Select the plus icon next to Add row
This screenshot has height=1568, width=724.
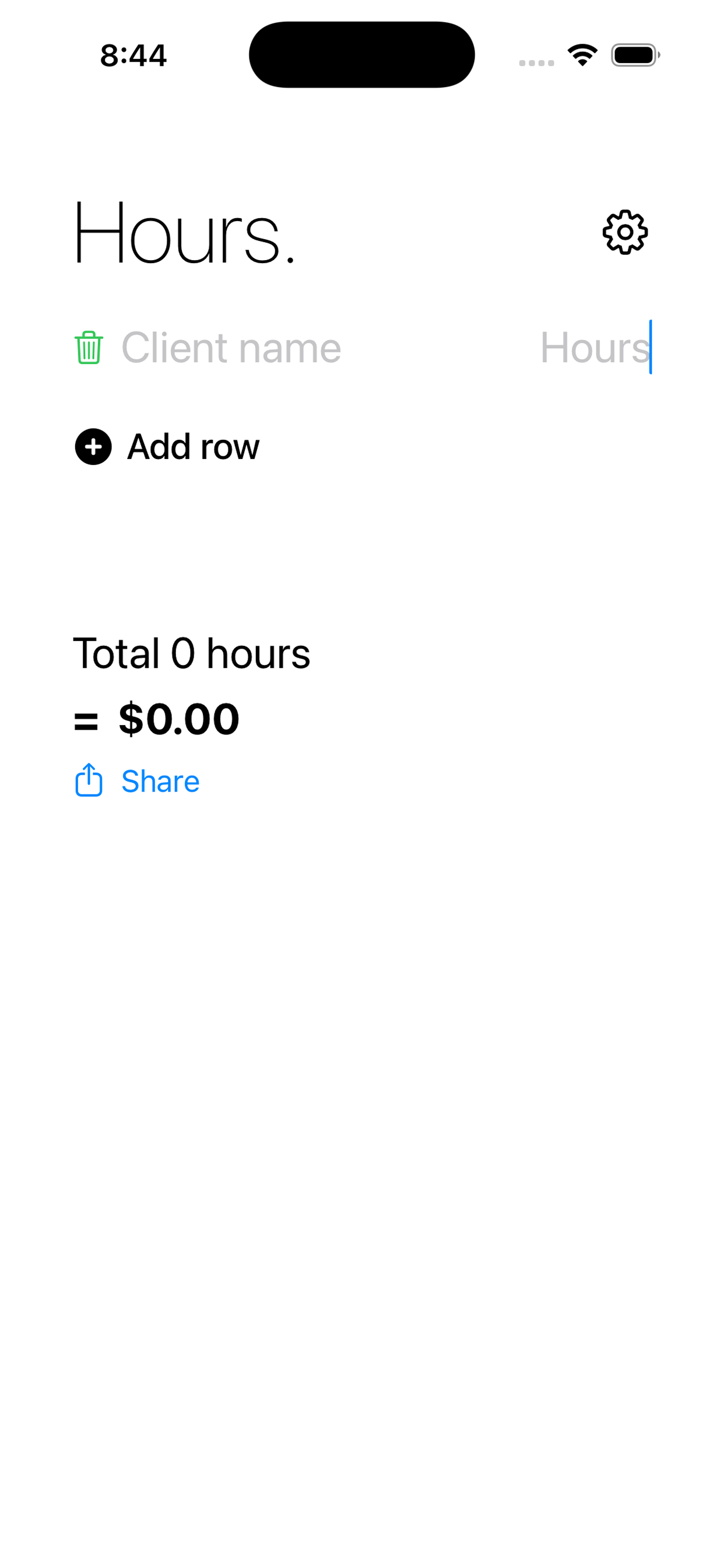(92, 447)
